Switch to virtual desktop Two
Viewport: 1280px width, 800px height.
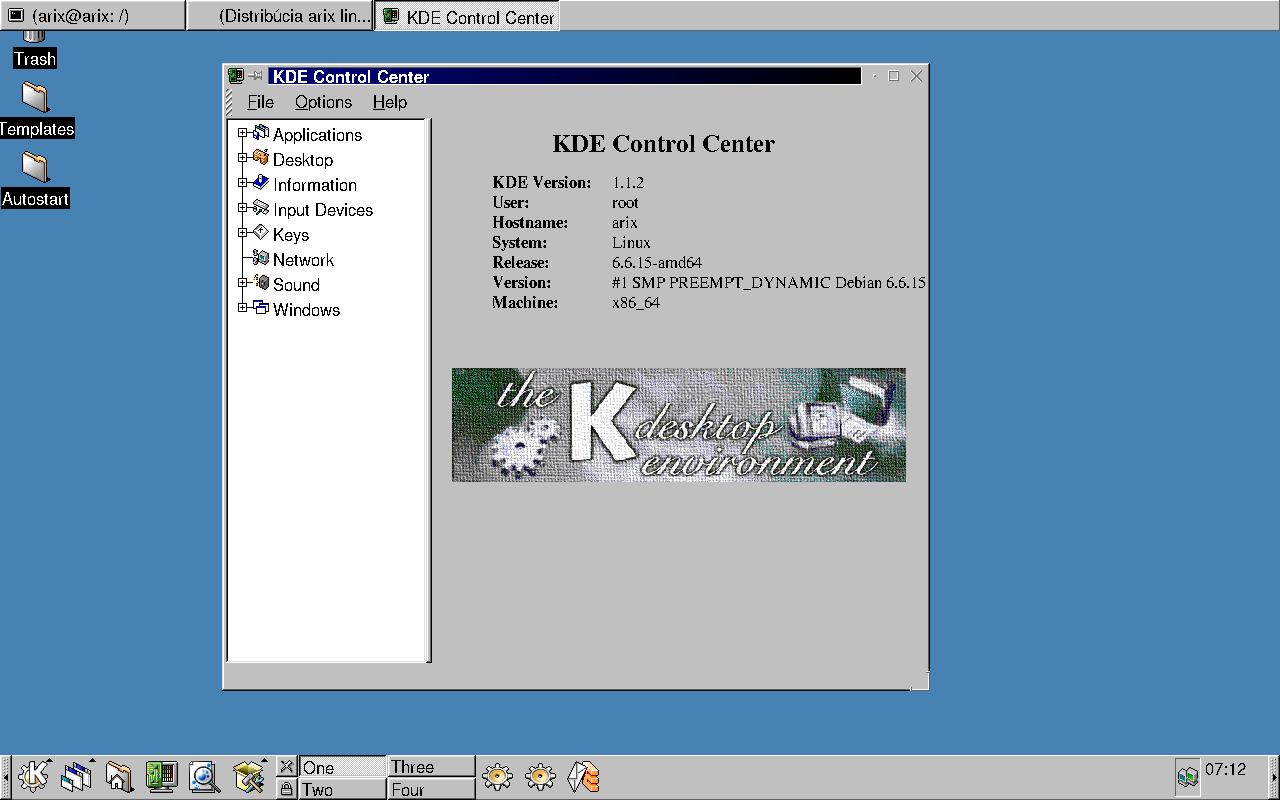(342, 789)
